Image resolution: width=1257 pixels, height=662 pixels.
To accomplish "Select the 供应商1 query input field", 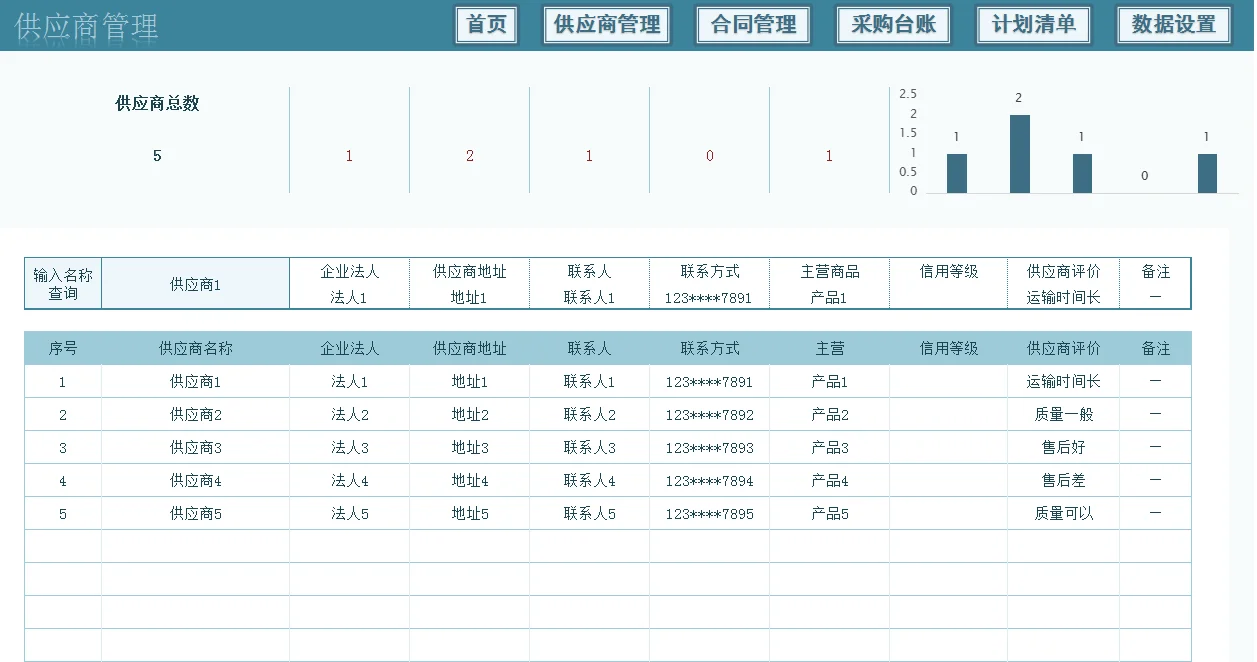I will click(195, 283).
